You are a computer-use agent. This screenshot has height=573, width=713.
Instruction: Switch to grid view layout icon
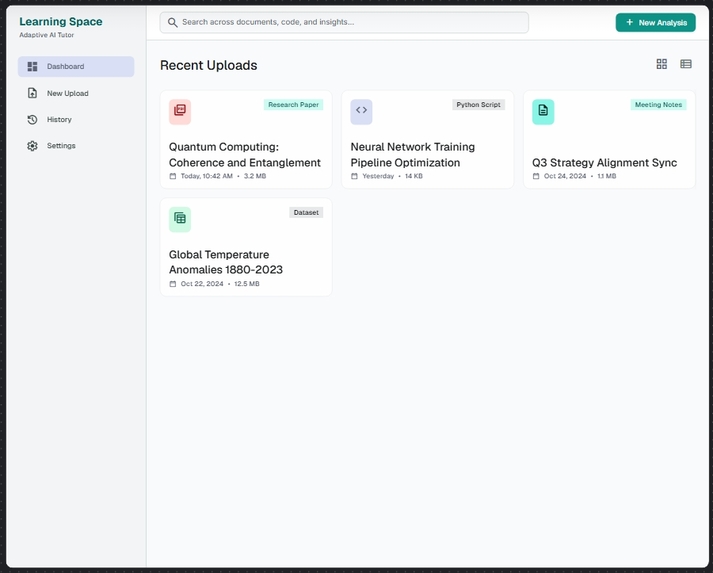(662, 64)
